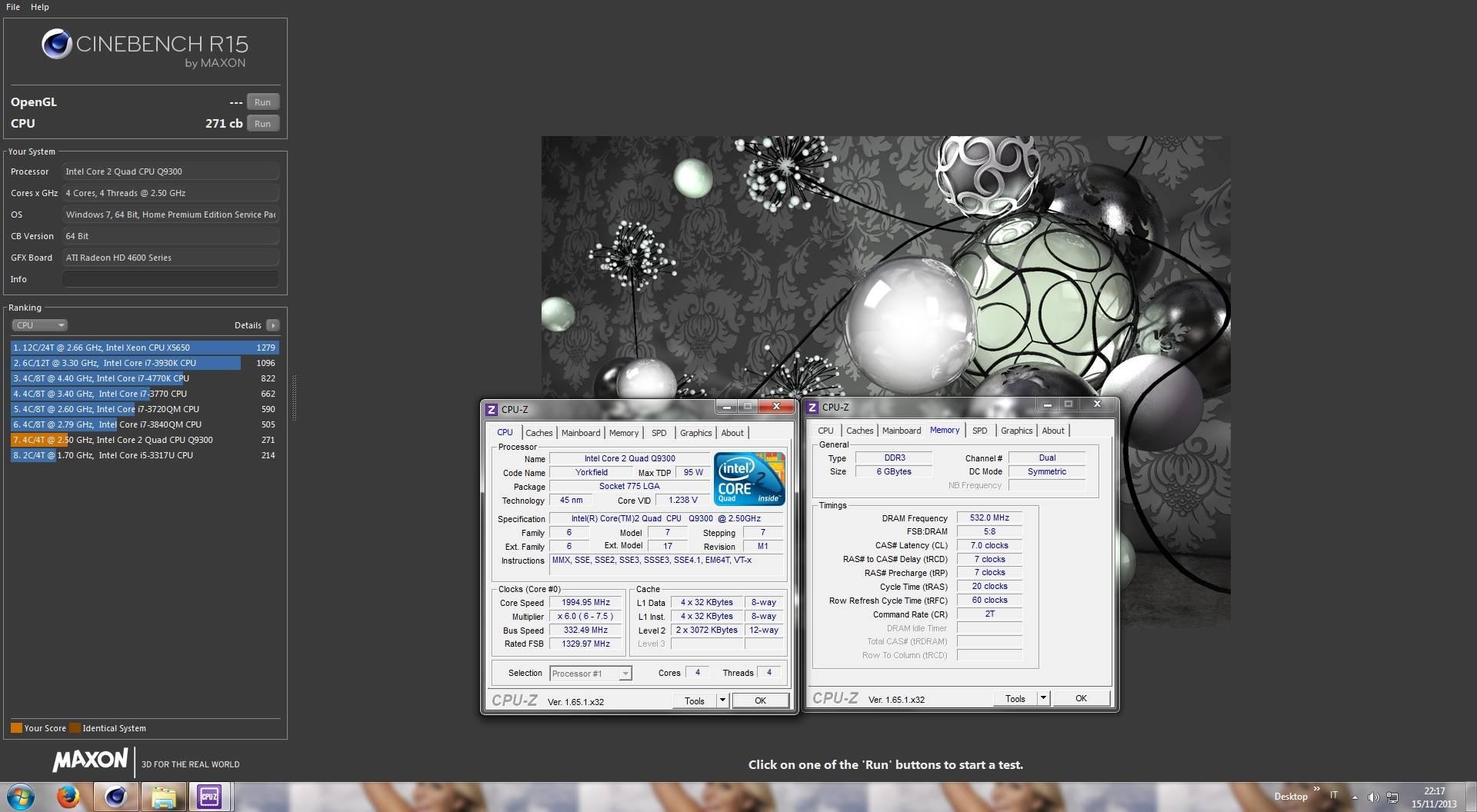Select ranking entry Core i7-3770 CPU
Screen dimensions: 1477x812
pyautogui.click(x=145, y=394)
